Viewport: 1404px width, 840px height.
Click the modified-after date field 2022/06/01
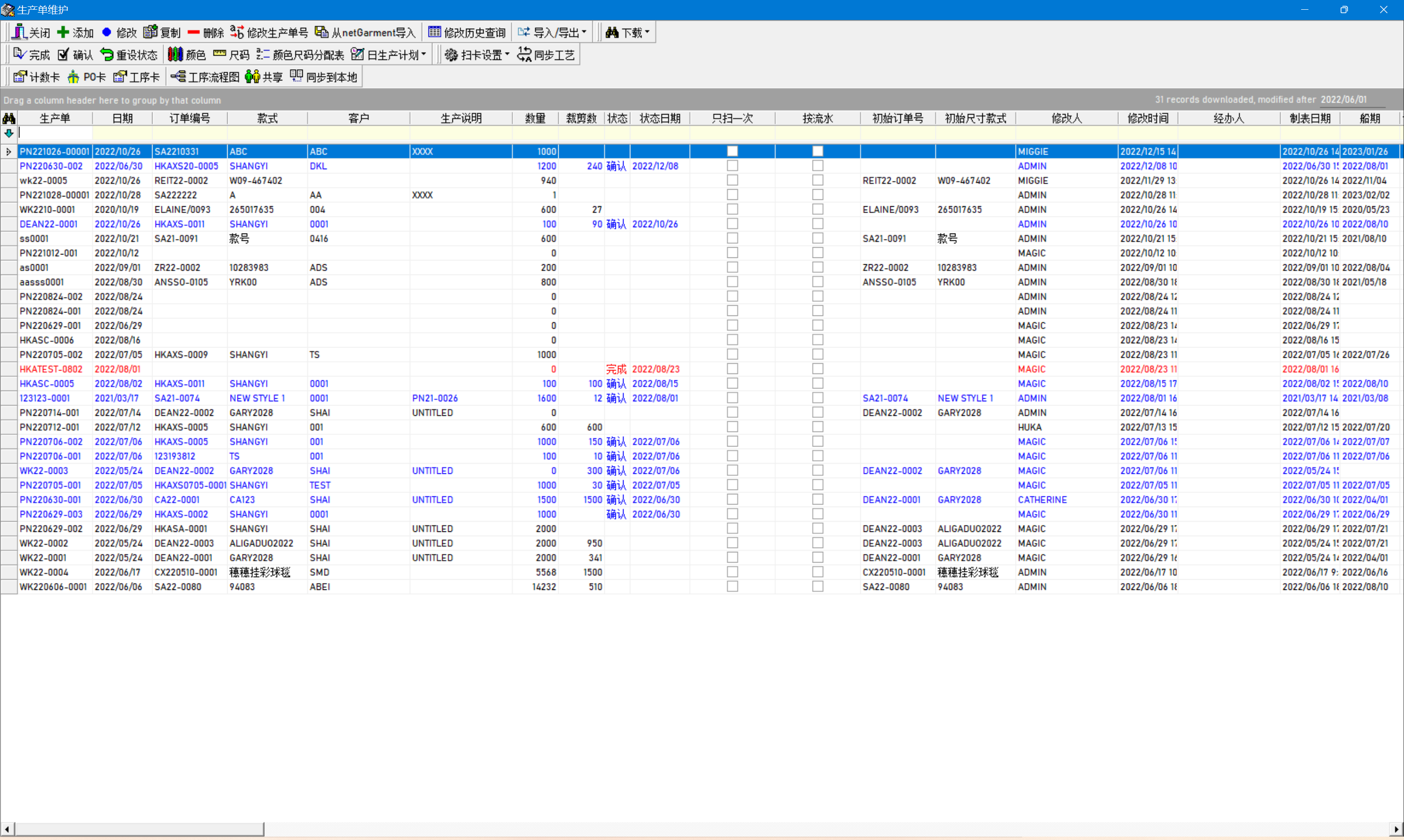coord(1352,99)
